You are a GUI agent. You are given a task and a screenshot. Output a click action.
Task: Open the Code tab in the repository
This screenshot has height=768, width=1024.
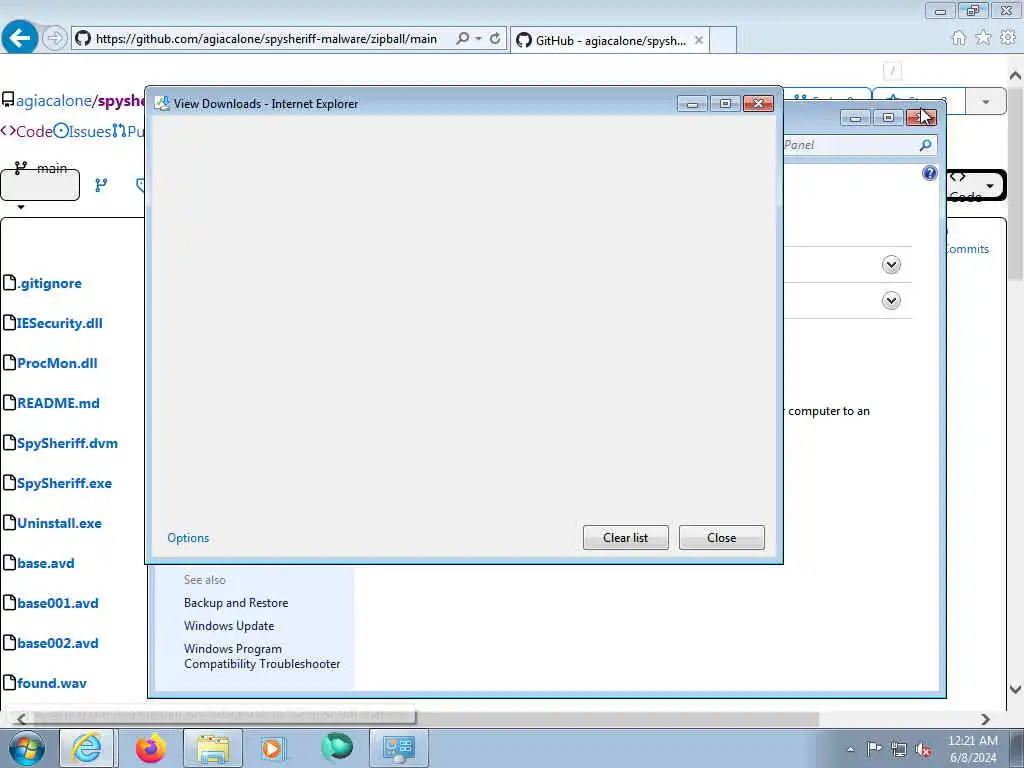(x=26, y=131)
